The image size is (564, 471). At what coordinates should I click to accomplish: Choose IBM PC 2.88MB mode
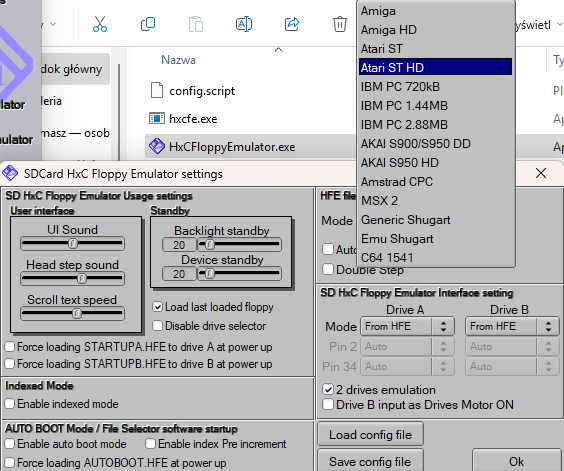point(435,124)
